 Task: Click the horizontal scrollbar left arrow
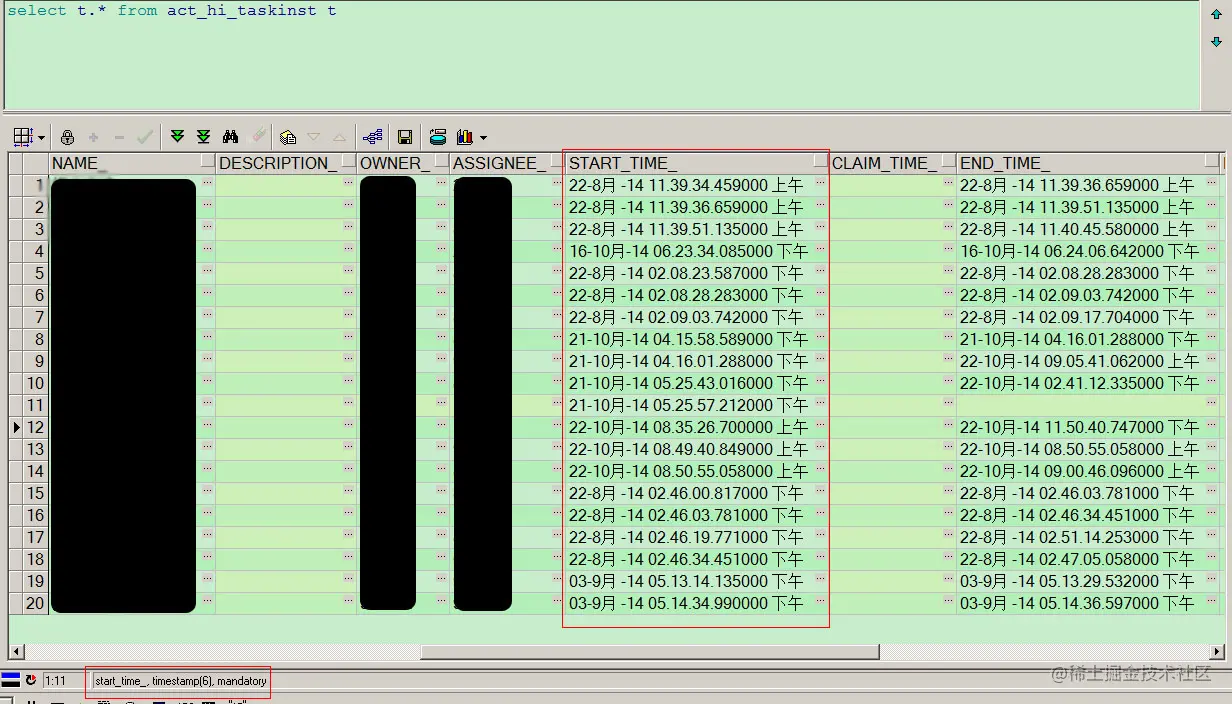[15, 652]
